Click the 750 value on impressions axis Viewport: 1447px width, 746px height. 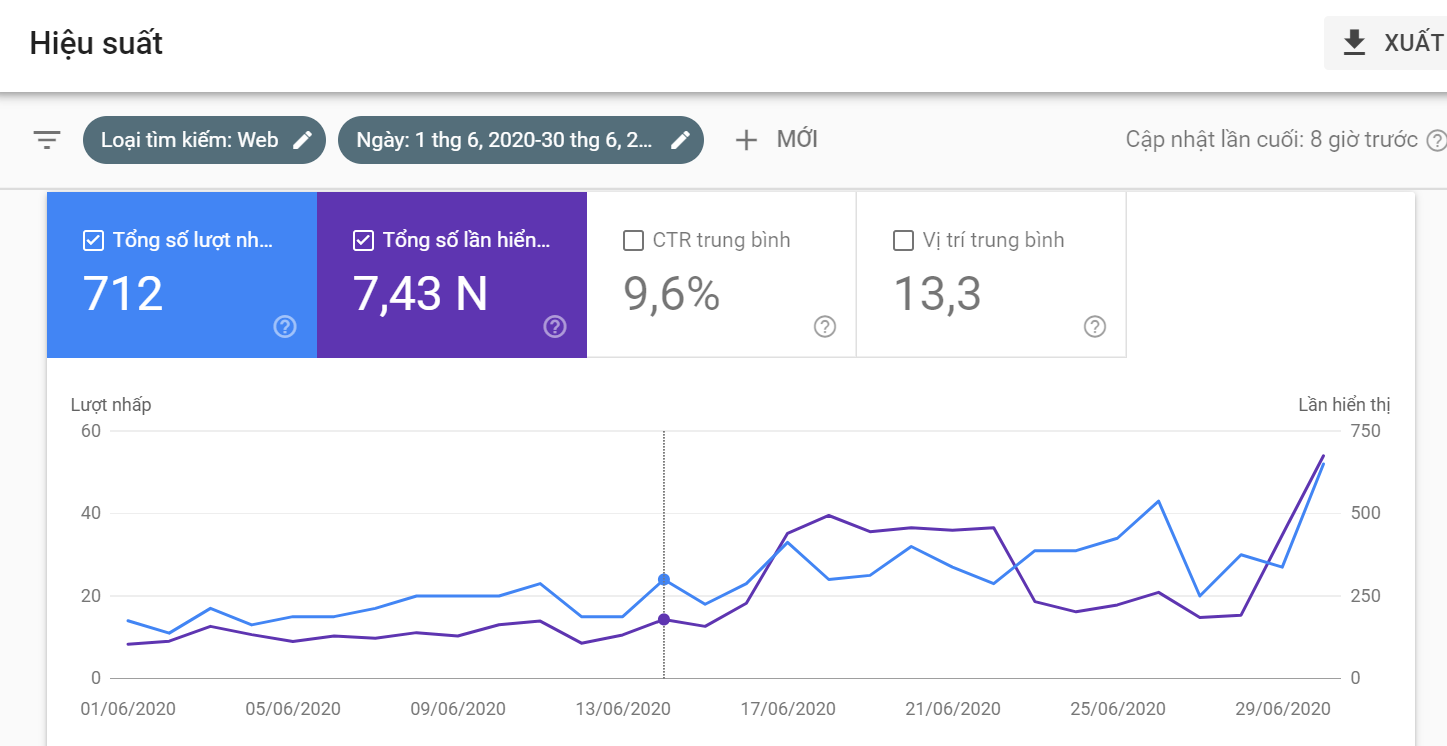[x=1366, y=431]
